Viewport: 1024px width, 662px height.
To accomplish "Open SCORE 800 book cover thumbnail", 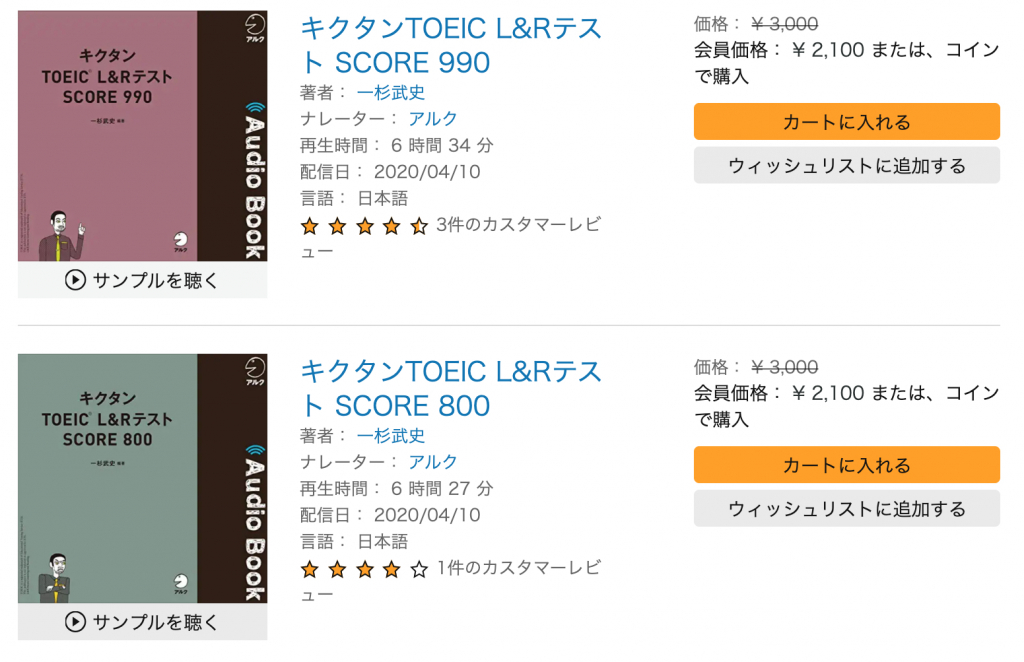I will (142, 478).
